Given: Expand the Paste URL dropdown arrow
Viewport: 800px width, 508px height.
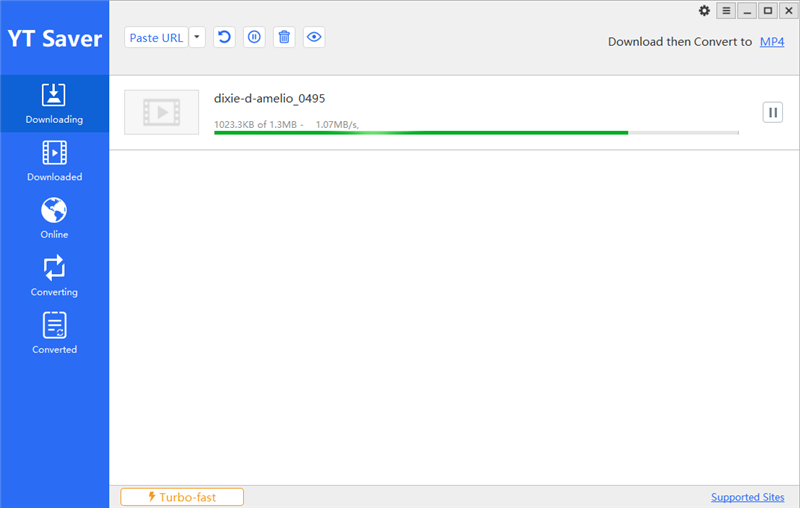Looking at the screenshot, I should 197,37.
